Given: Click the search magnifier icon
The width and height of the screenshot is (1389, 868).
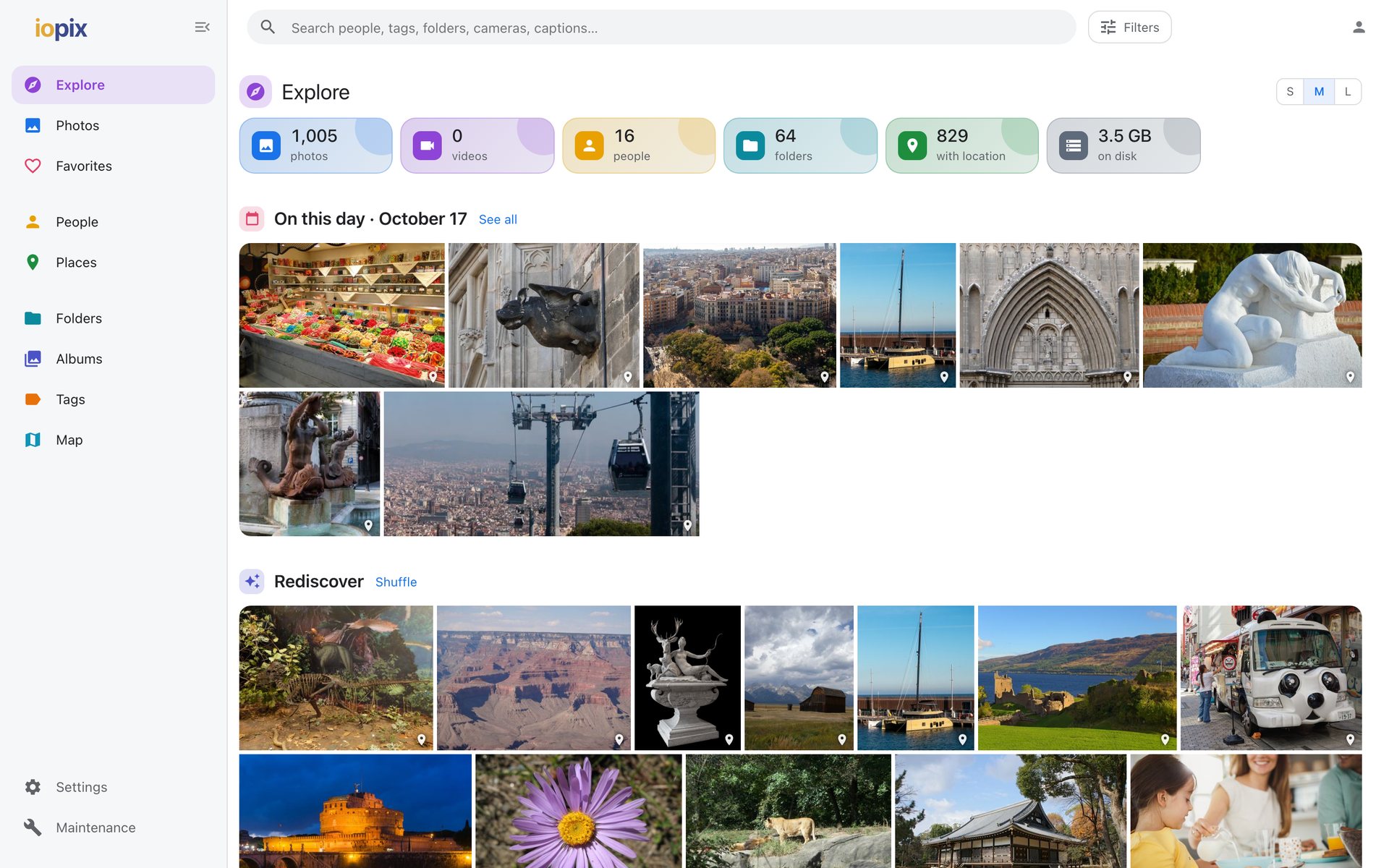Looking at the screenshot, I should 268,27.
